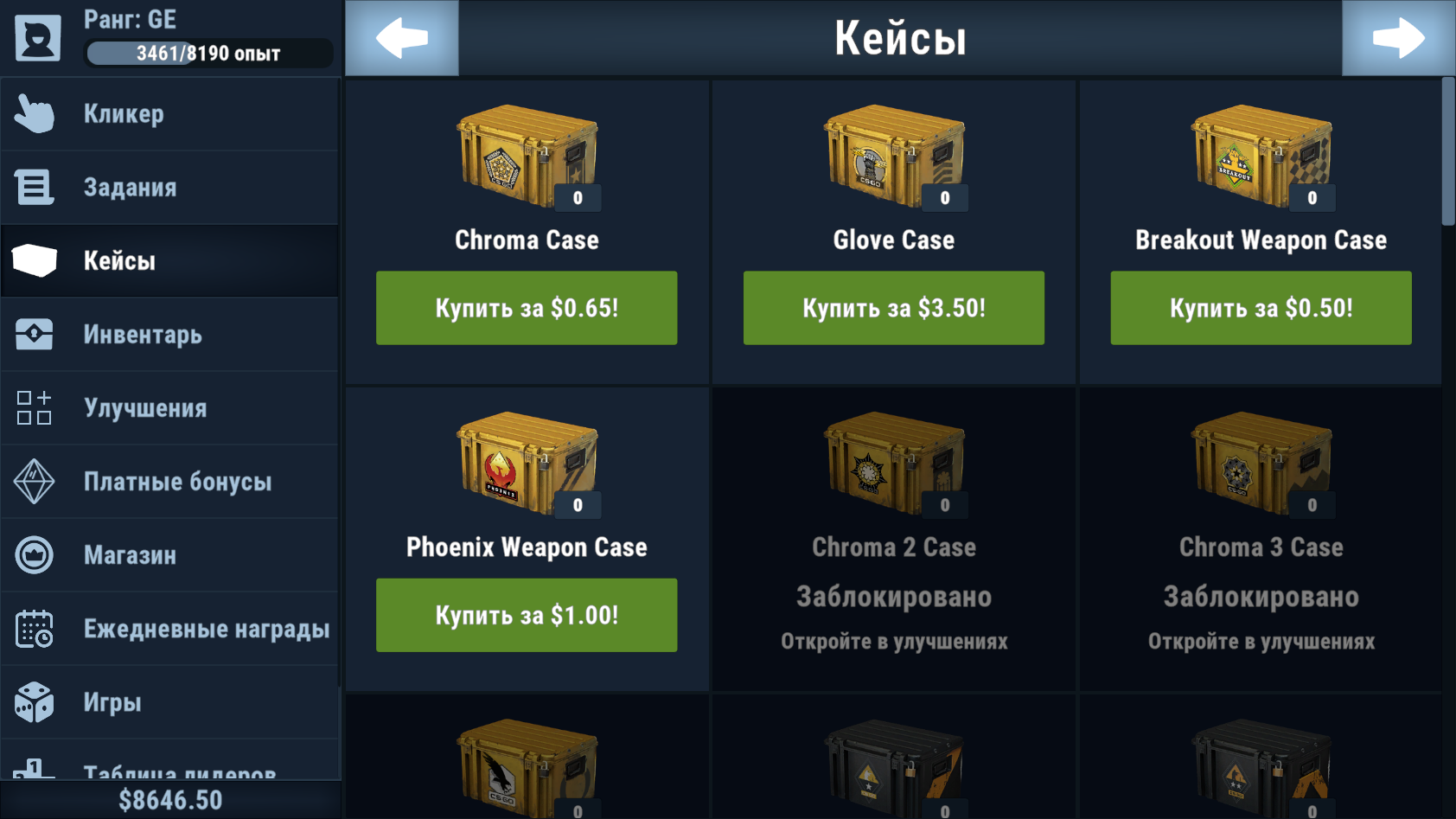1456x819 pixels.
Task: Click the Улучшения squares-plus icon
Action: [x=35, y=408]
